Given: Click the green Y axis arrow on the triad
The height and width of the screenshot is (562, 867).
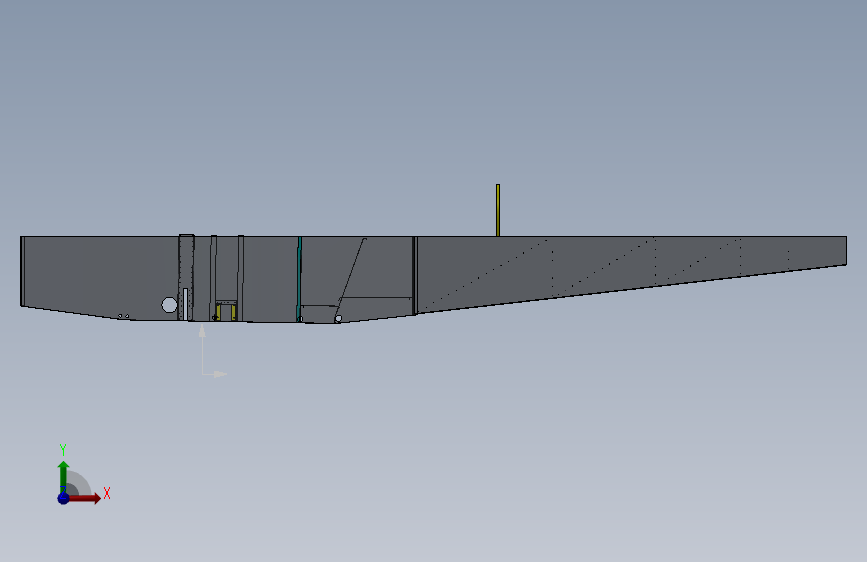Looking at the screenshot, I should 63,476.
